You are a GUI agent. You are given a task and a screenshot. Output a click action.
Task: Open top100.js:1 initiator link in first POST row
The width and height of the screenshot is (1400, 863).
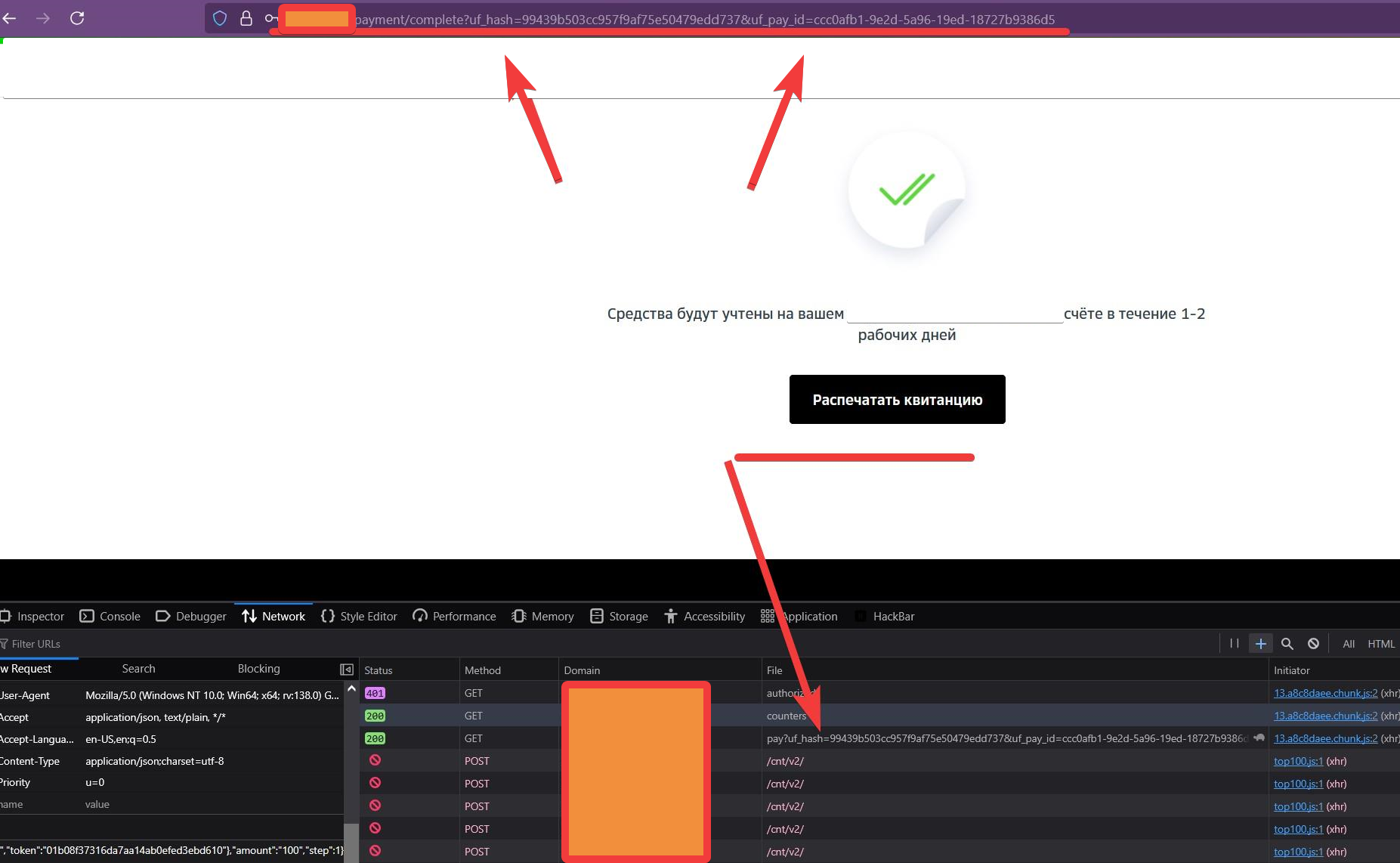[1298, 761]
